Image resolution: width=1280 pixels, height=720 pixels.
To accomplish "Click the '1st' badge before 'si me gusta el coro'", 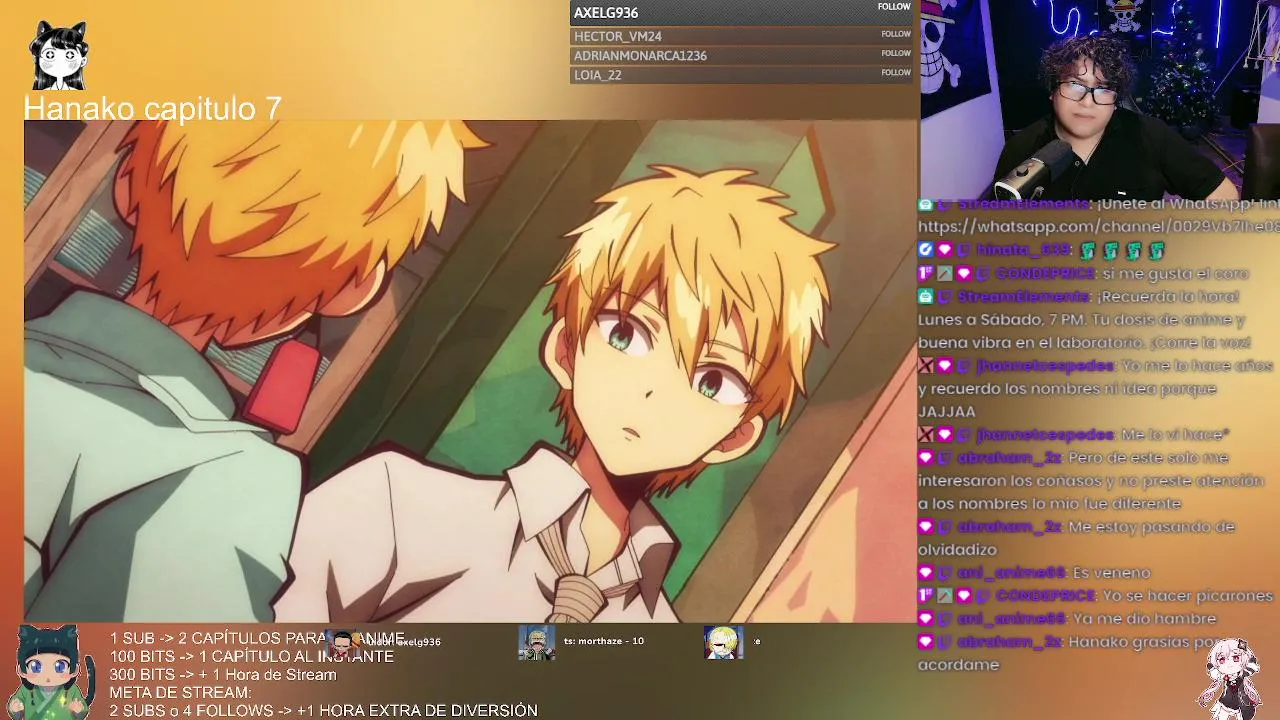I will [x=926, y=273].
